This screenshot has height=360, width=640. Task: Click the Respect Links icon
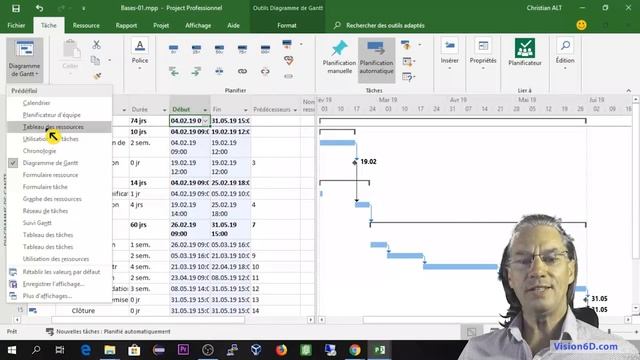coord(289,60)
